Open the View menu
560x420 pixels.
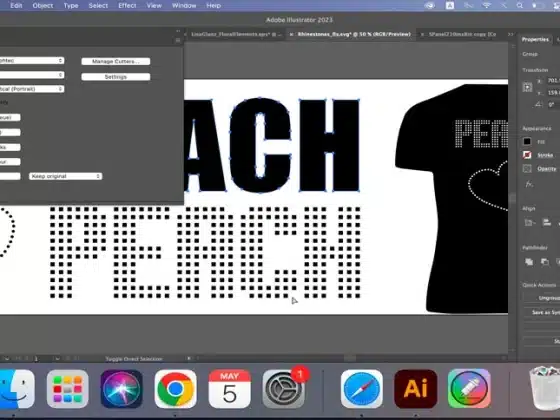(154, 6)
